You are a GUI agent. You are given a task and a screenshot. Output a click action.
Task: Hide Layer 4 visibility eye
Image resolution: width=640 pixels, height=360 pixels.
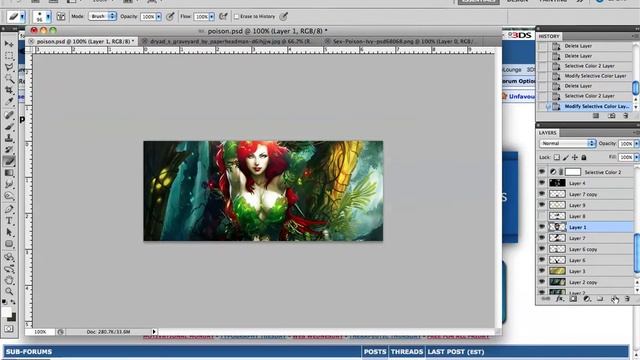coord(542,183)
